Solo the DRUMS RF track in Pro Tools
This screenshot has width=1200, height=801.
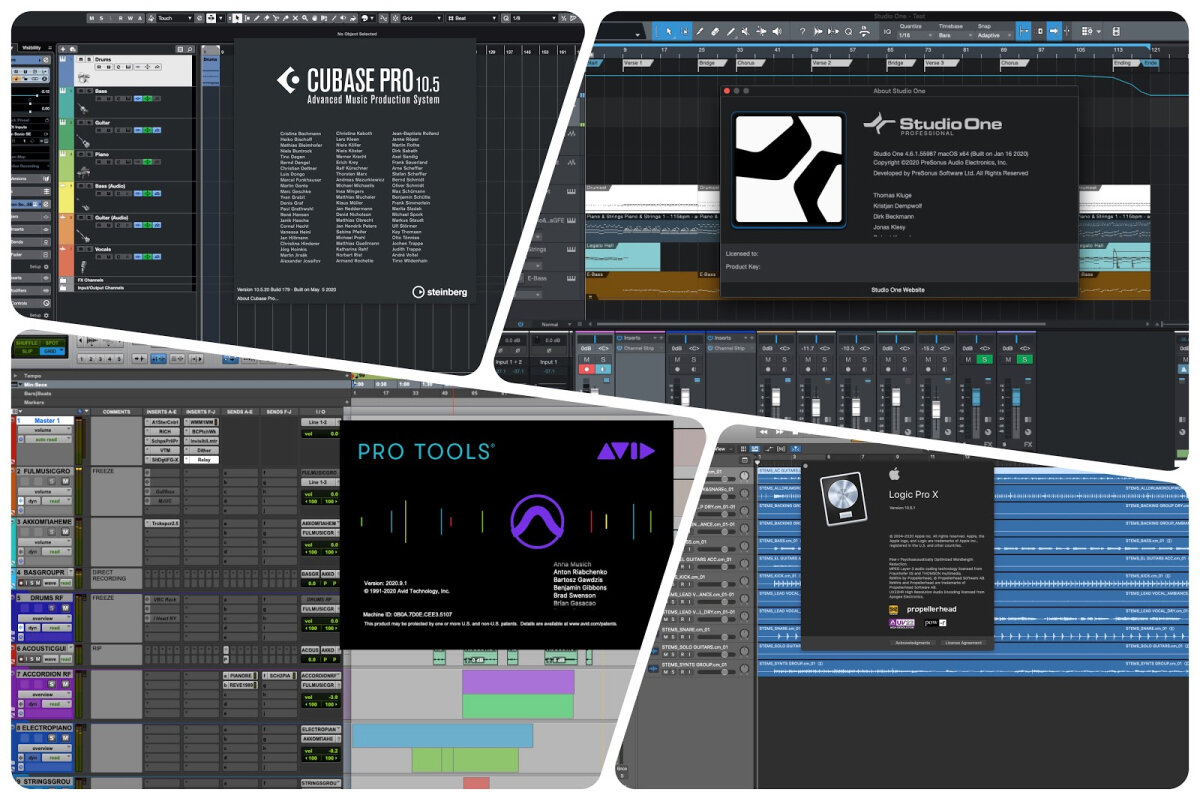pos(52,608)
